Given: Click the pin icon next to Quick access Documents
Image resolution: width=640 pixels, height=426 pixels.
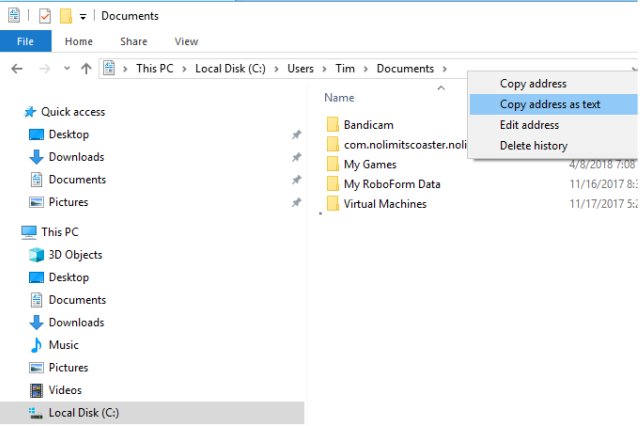Looking at the screenshot, I should click(x=296, y=180).
